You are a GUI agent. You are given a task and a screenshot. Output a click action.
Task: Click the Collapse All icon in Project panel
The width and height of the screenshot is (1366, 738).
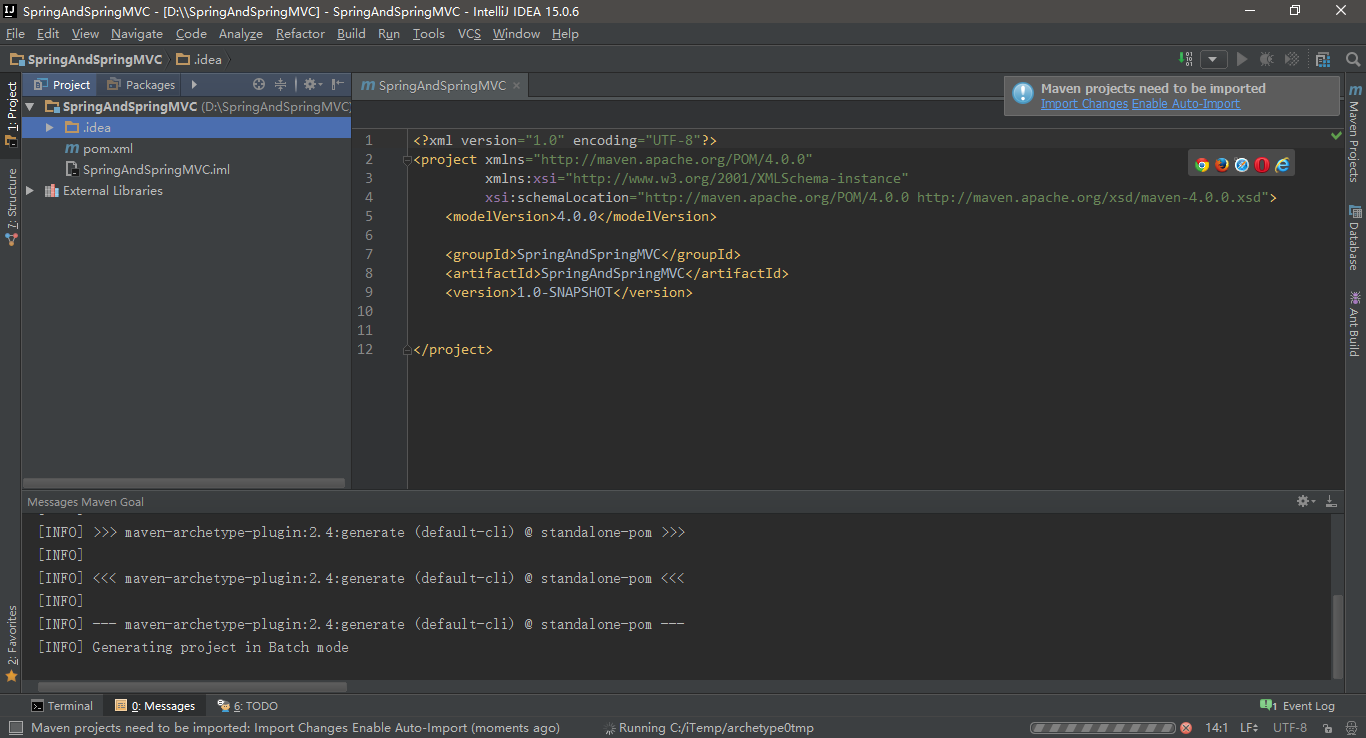click(x=281, y=85)
